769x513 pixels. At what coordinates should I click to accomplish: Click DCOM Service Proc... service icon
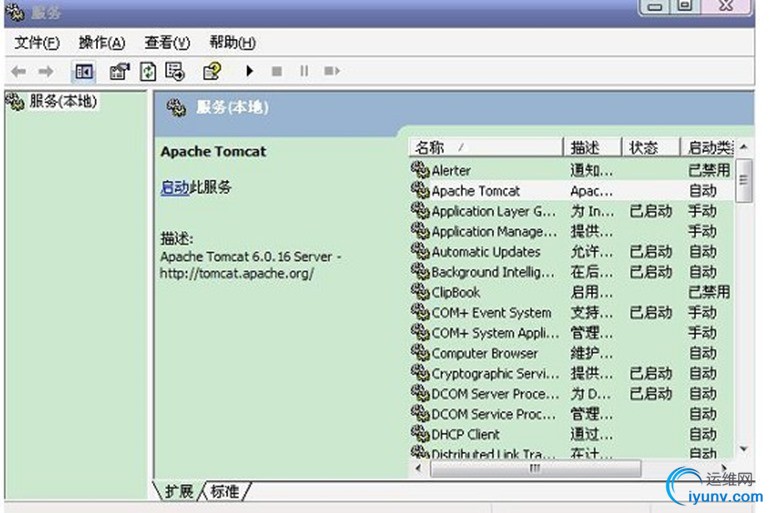click(420, 414)
